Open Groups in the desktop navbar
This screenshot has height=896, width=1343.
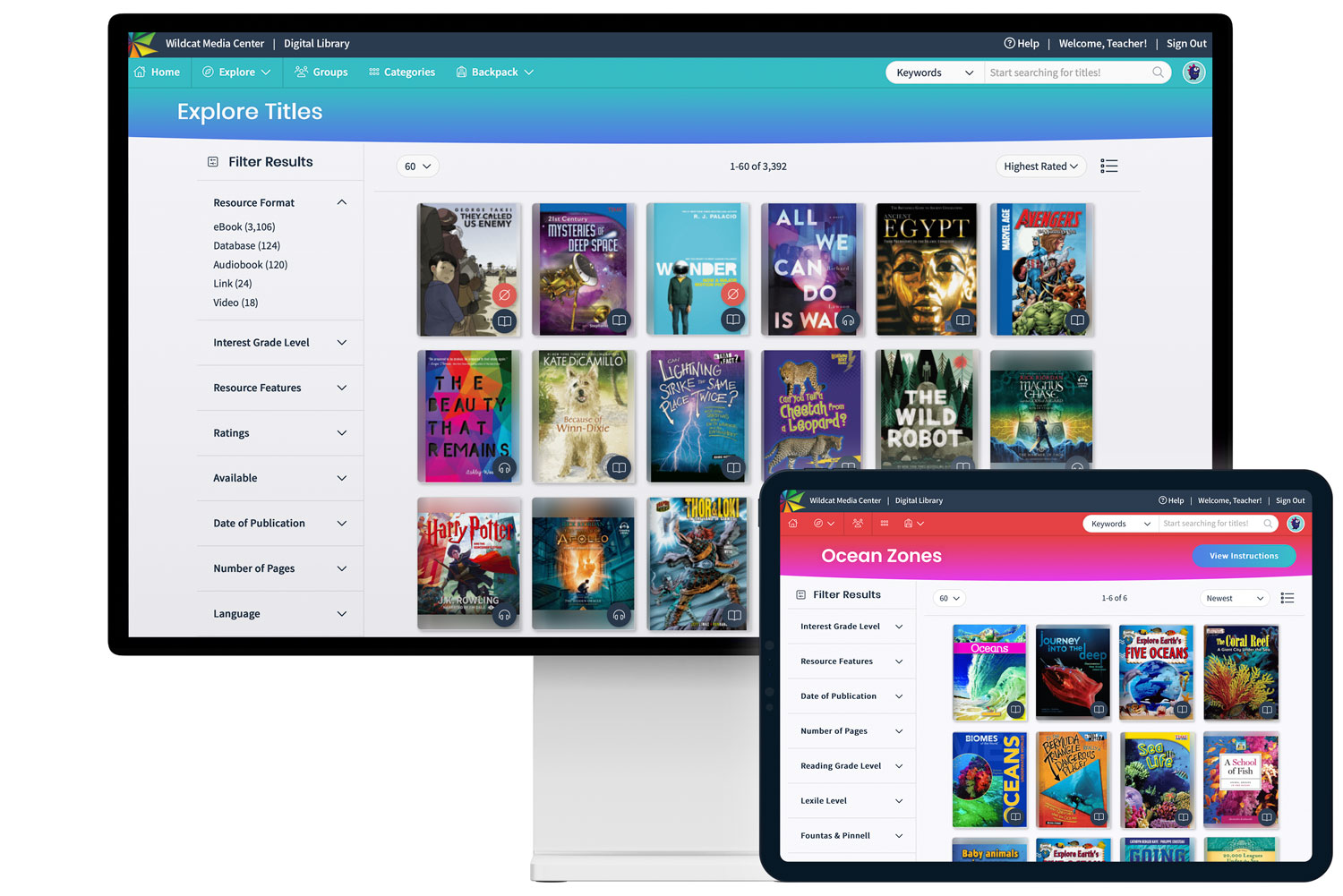click(x=321, y=72)
